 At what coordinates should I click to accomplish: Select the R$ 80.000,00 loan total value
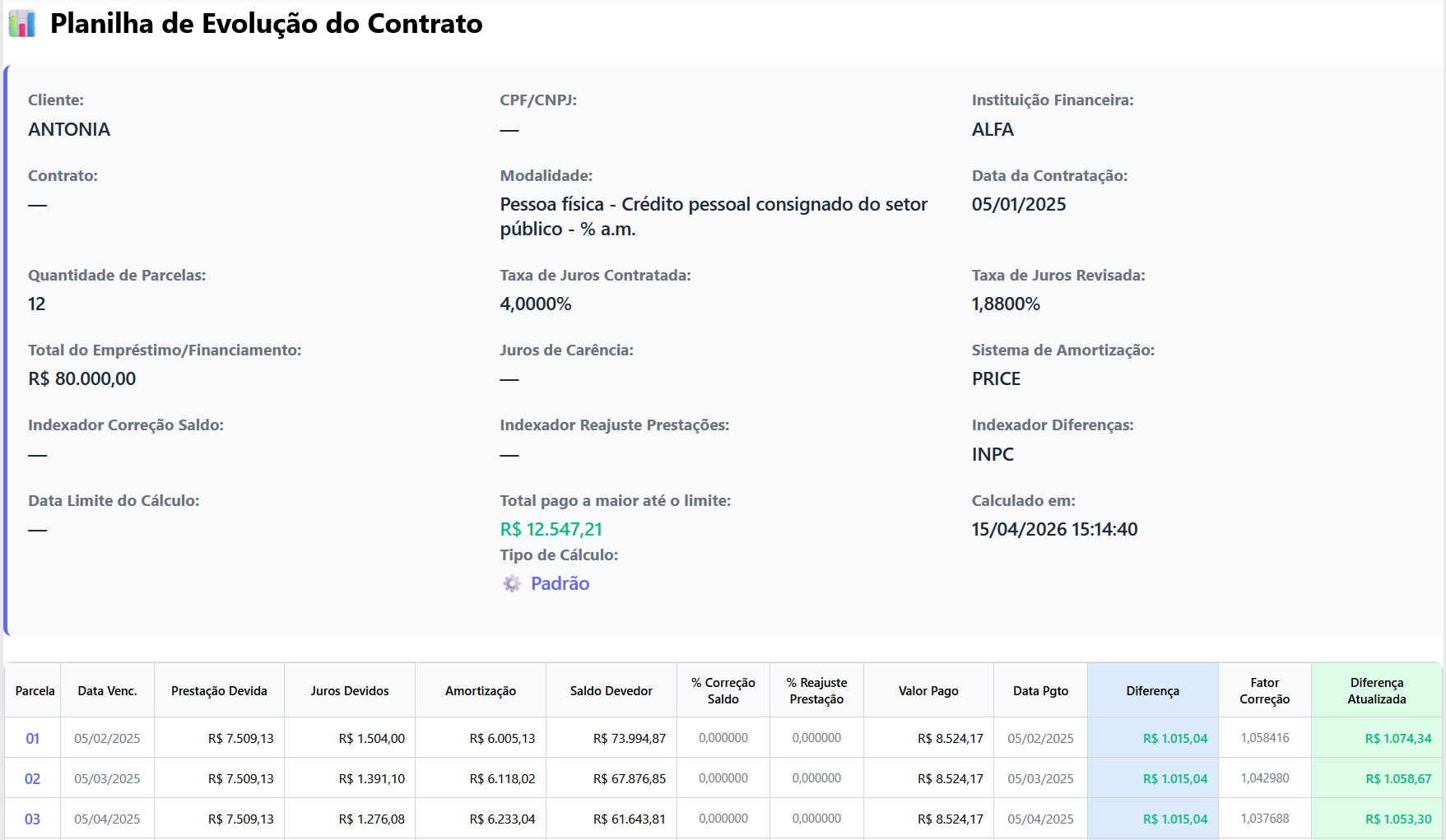point(82,379)
